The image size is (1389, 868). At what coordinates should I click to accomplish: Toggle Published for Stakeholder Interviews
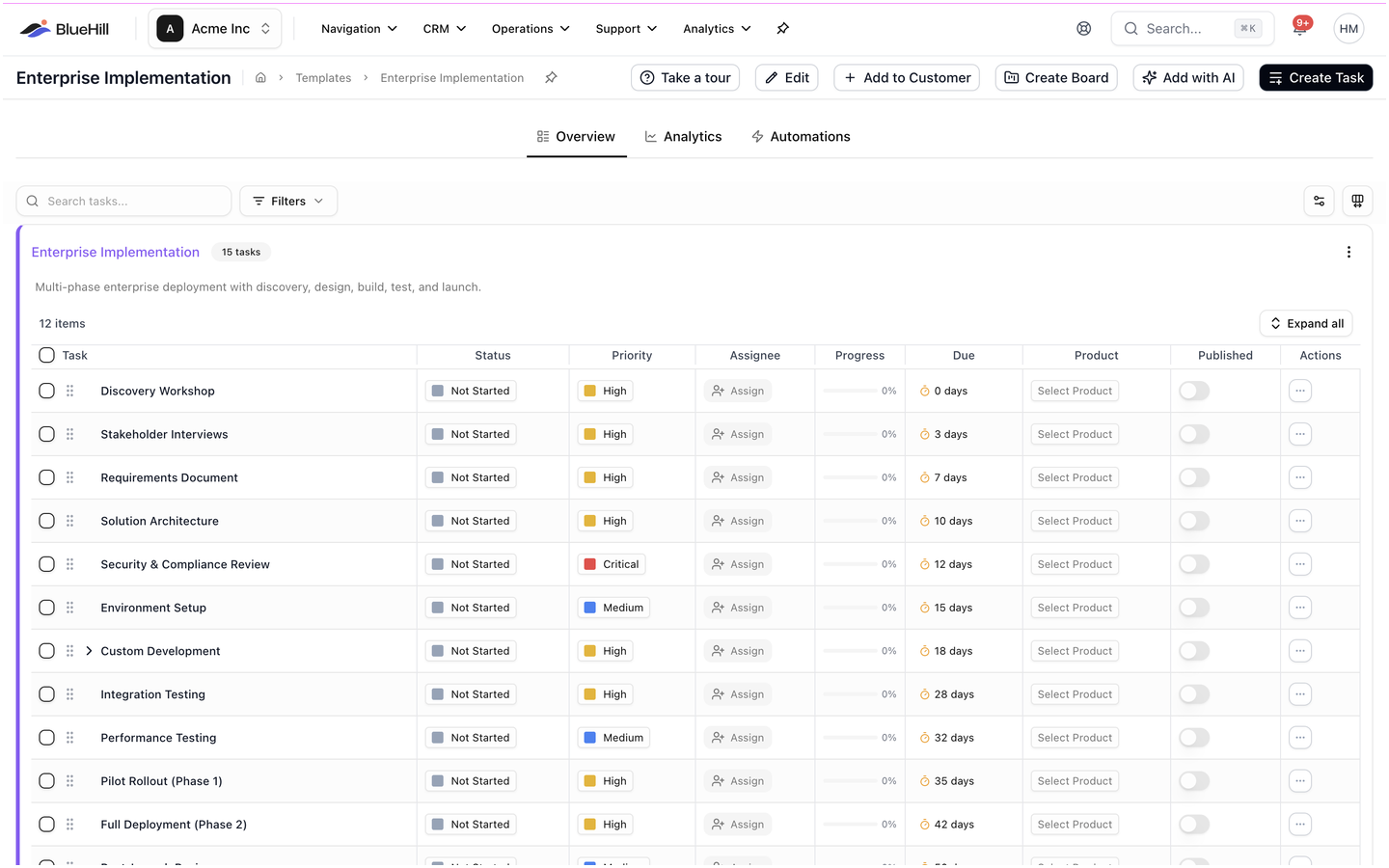click(1194, 434)
